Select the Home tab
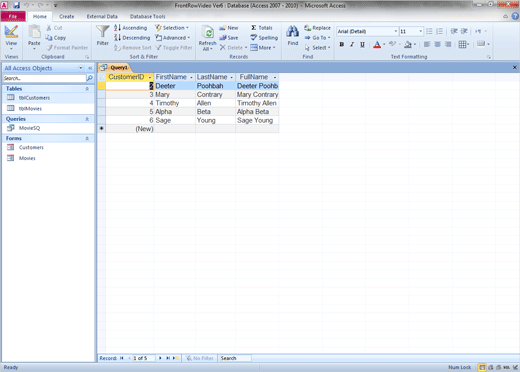 pos(40,16)
